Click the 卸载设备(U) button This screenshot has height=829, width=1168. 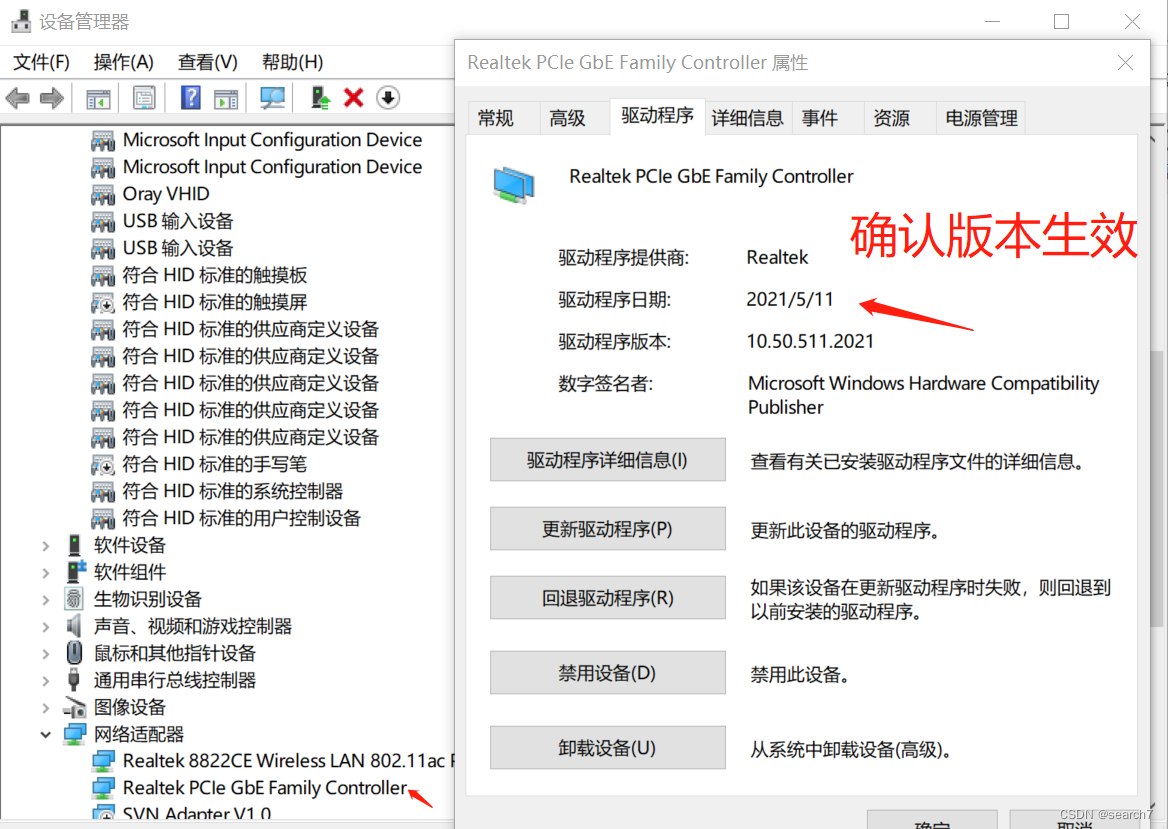click(608, 748)
